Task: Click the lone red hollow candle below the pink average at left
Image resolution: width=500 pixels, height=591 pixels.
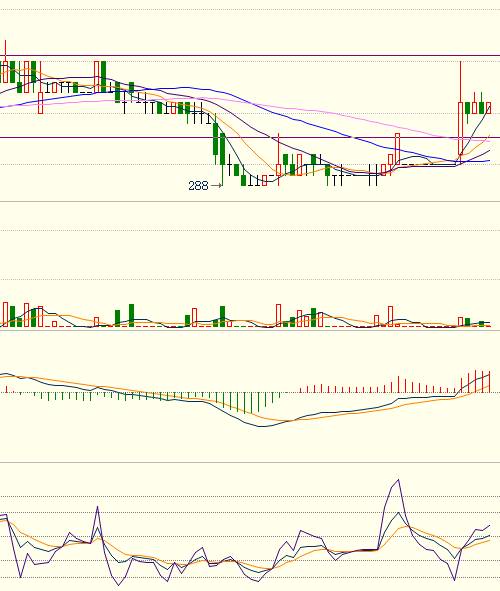Action: click(41, 103)
